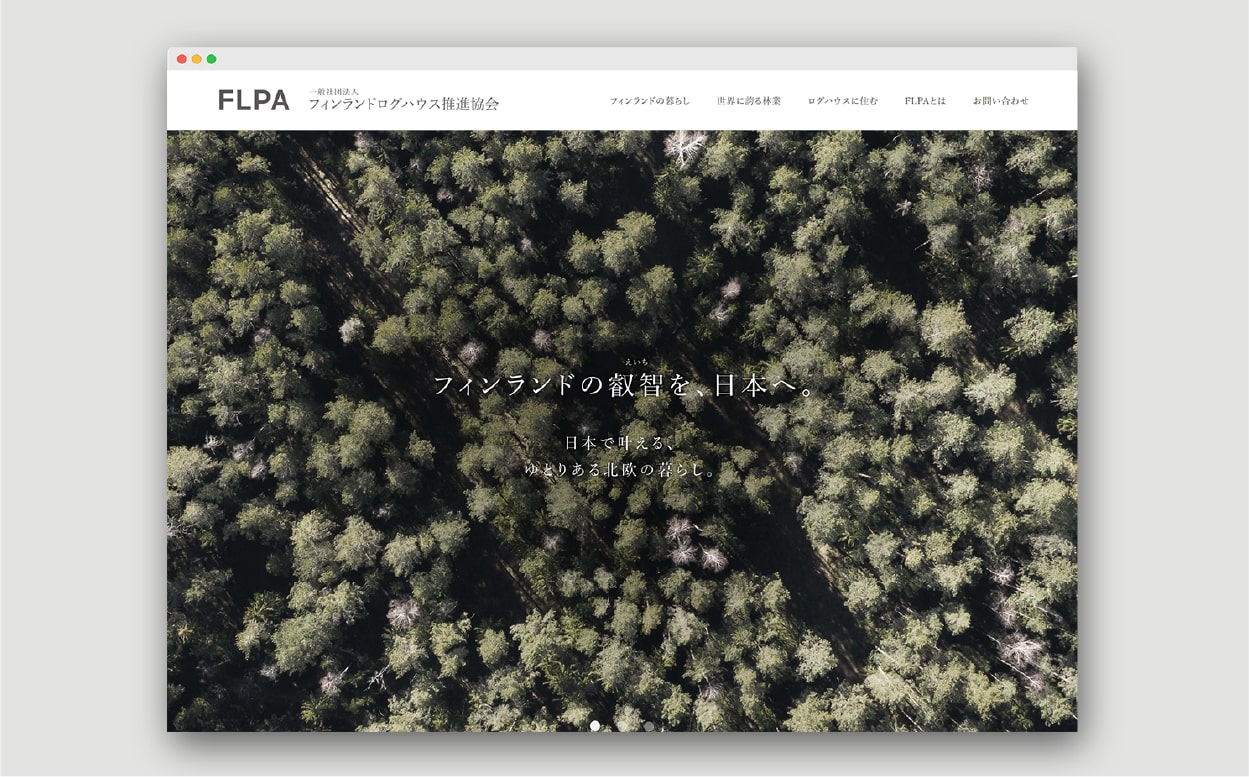Go to the 世界に誇る林業 page
Viewport: 1249px width, 777px height.
point(749,101)
